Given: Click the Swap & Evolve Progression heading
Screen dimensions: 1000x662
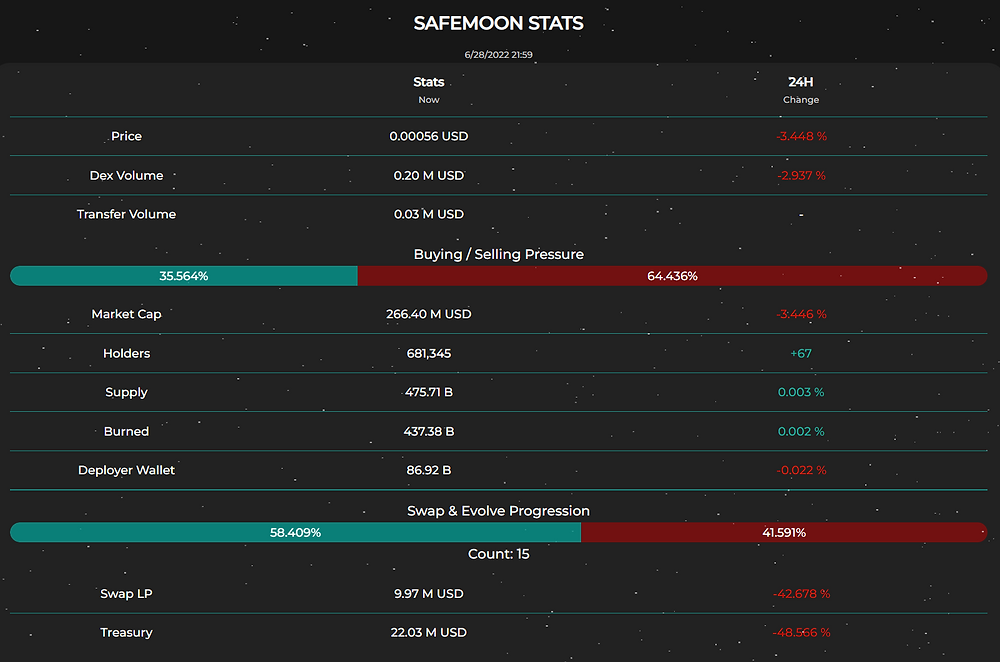Looking at the screenshot, I should pos(498,511).
